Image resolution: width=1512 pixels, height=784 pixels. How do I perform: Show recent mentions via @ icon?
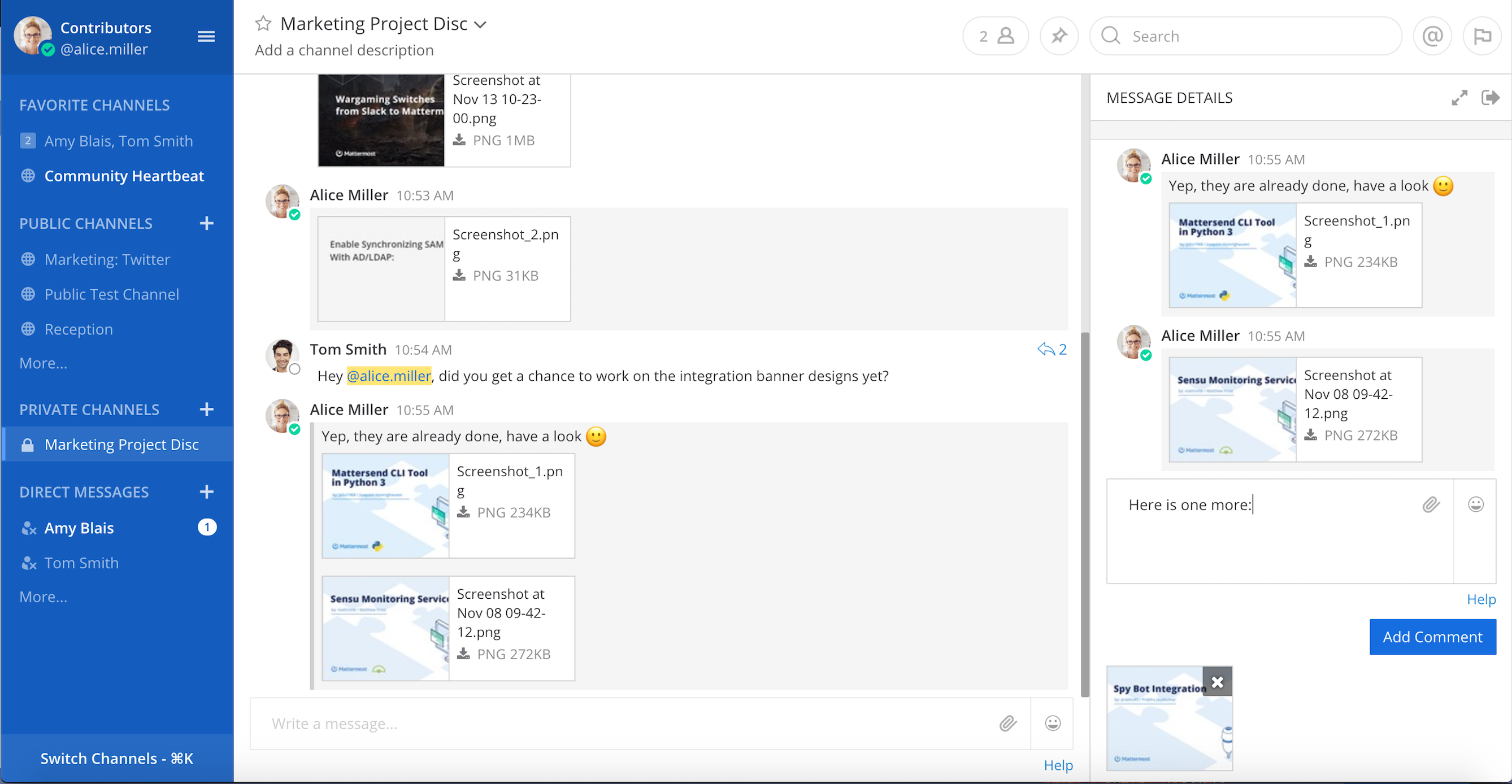1432,36
